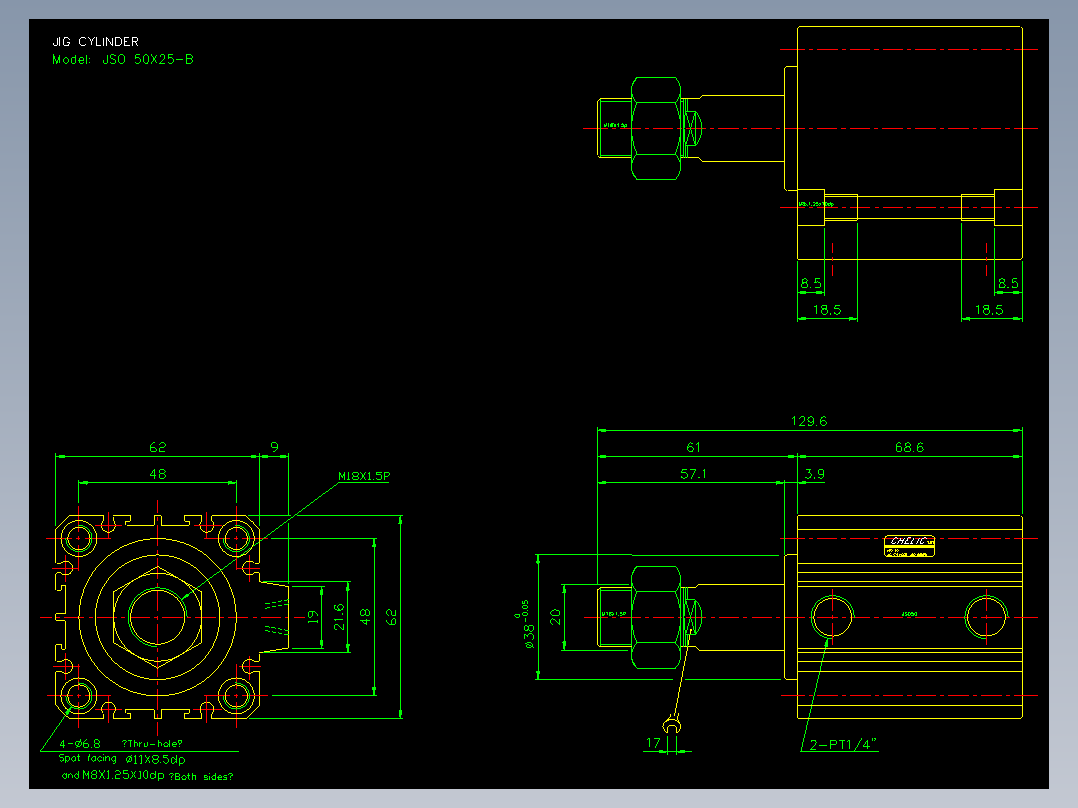Image resolution: width=1078 pixels, height=808 pixels.
Task: Select the 'M18X1.5P' thread callout
Action: pyautogui.click(x=364, y=476)
